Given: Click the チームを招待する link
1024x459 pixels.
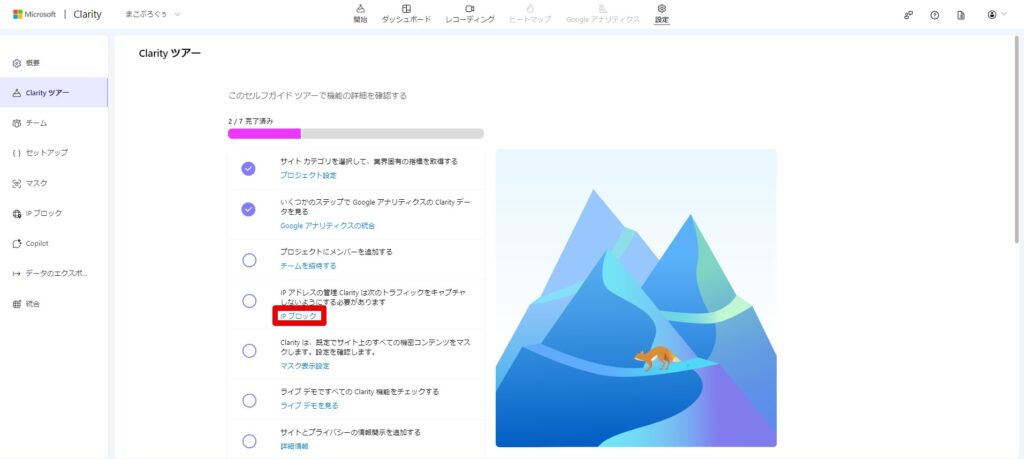Looking at the screenshot, I should [308, 266].
